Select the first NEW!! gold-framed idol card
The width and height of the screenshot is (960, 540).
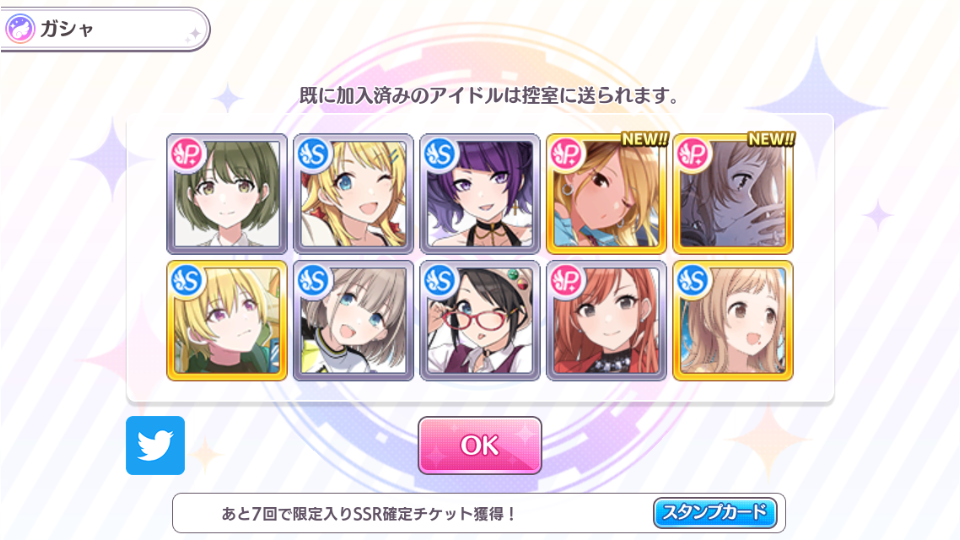606,193
